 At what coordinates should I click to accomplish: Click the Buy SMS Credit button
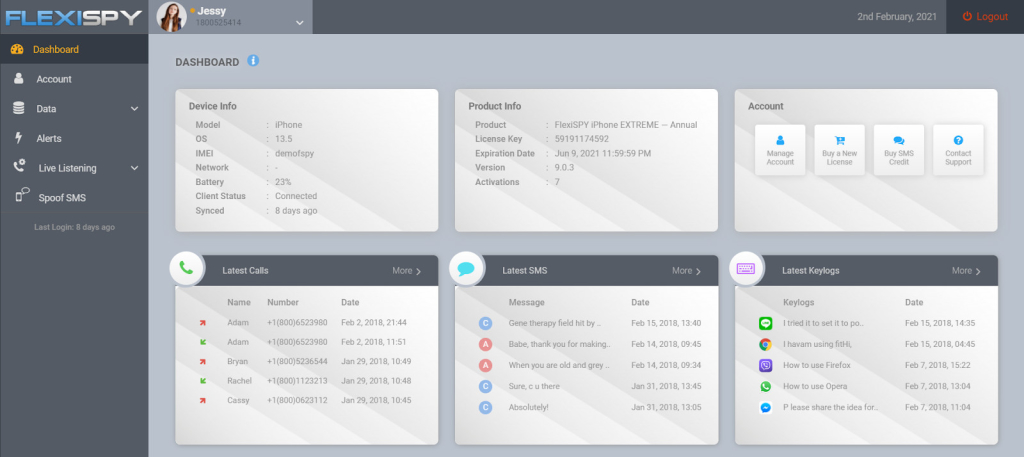[x=899, y=150]
